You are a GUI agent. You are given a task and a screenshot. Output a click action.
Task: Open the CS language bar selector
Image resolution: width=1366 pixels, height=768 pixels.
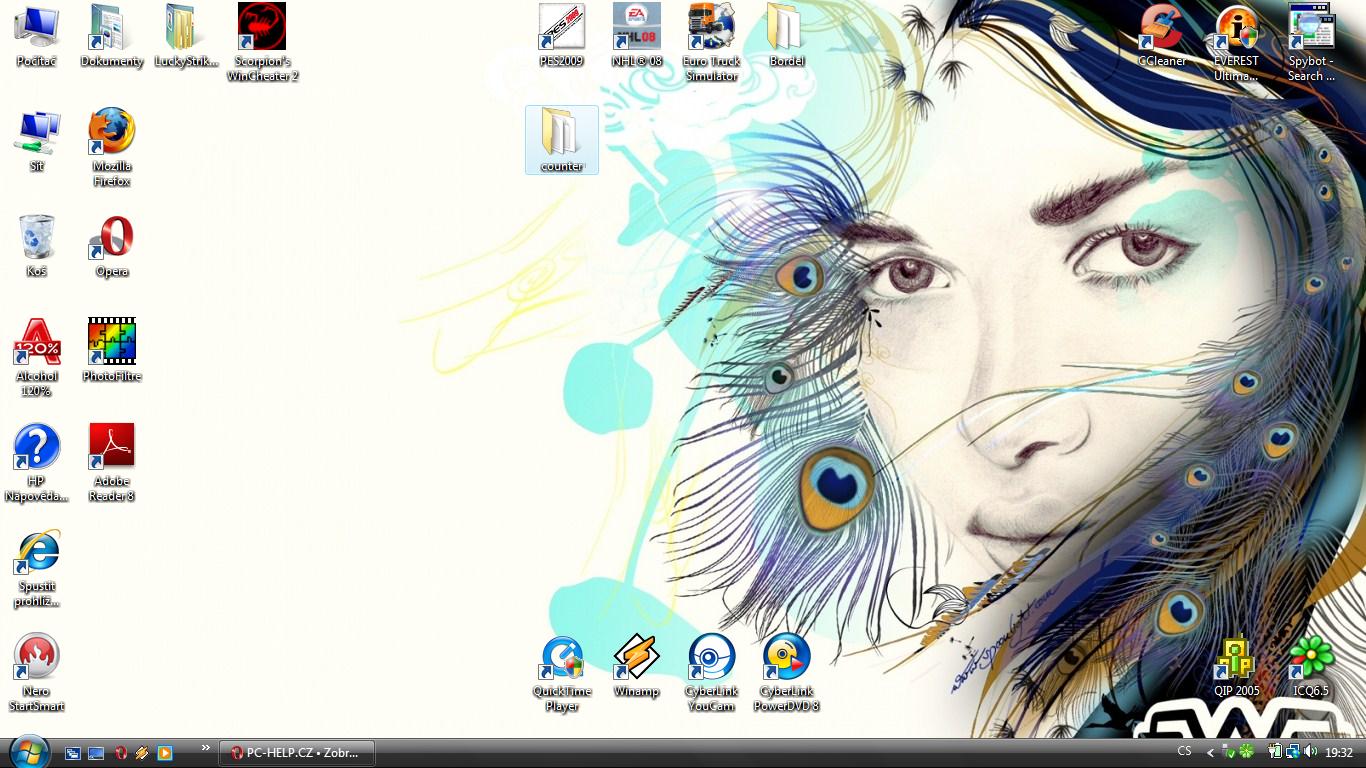(x=1184, y=751)
